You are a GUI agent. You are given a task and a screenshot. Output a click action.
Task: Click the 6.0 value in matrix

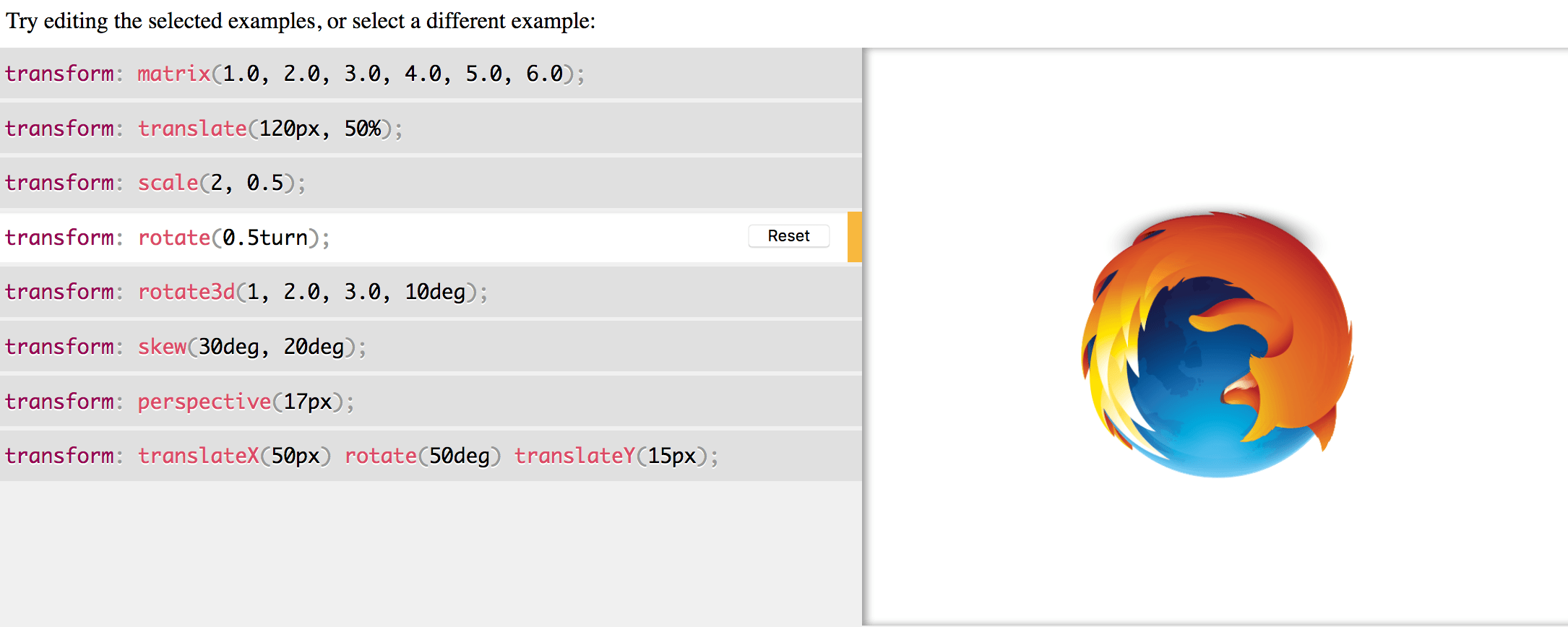pyautogui.click(x=544, y=74)
